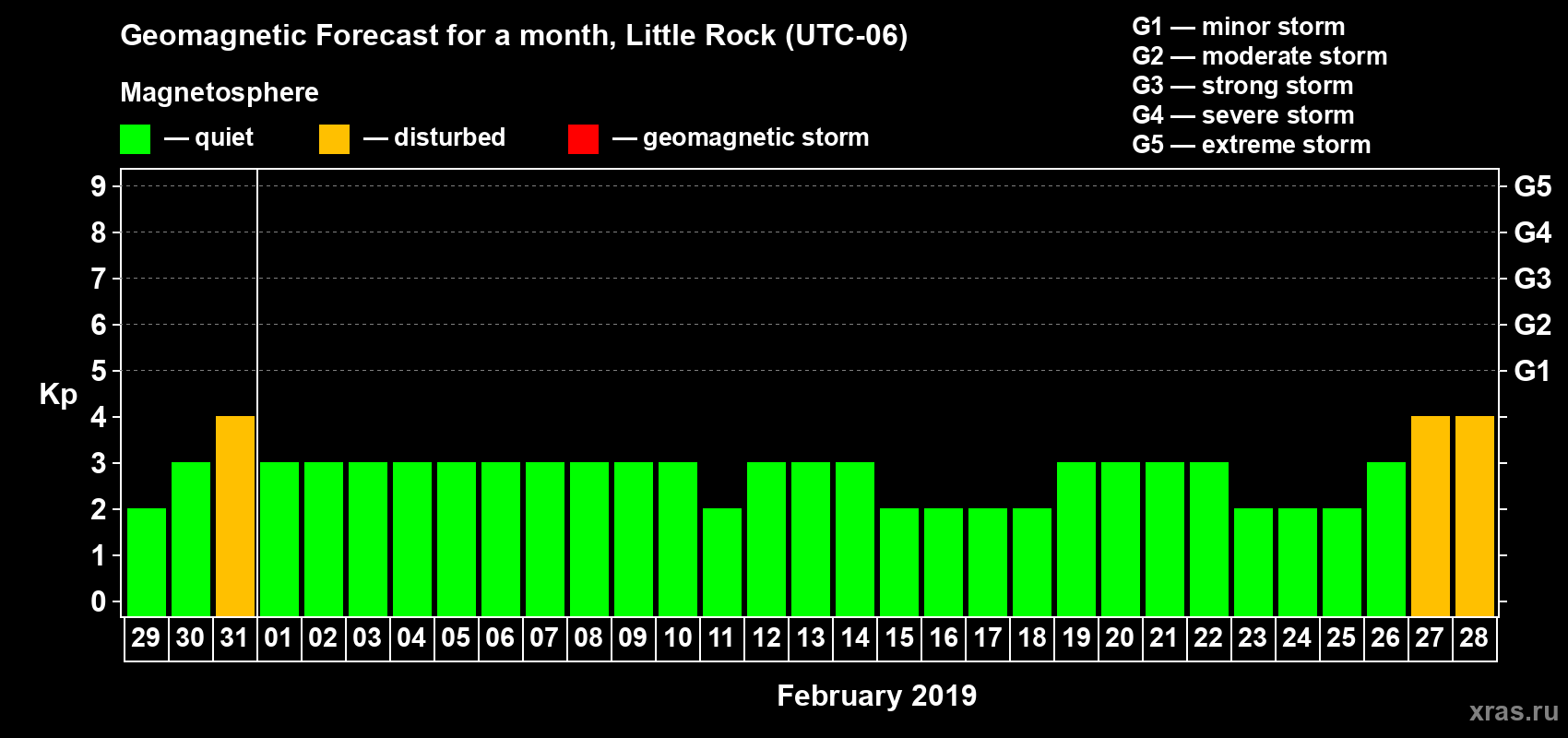Click the green bar for day 19

[1076, 540]
